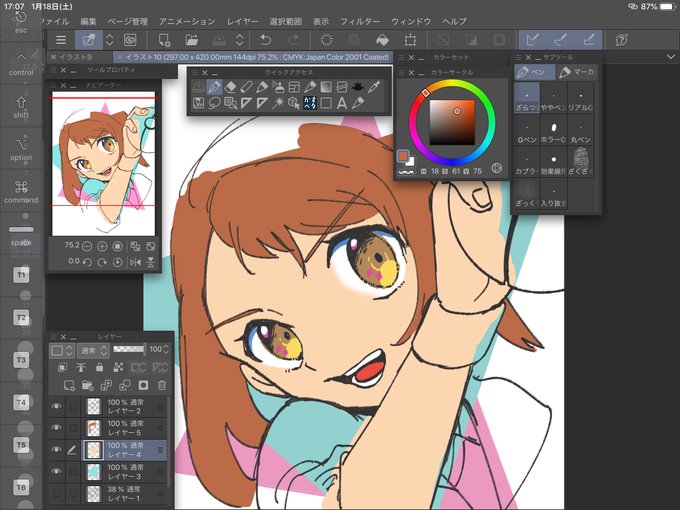This screenshot has height=510, width=680.
Task: Hide レイヤー 5 with eye icon
Action: (56, 428)
